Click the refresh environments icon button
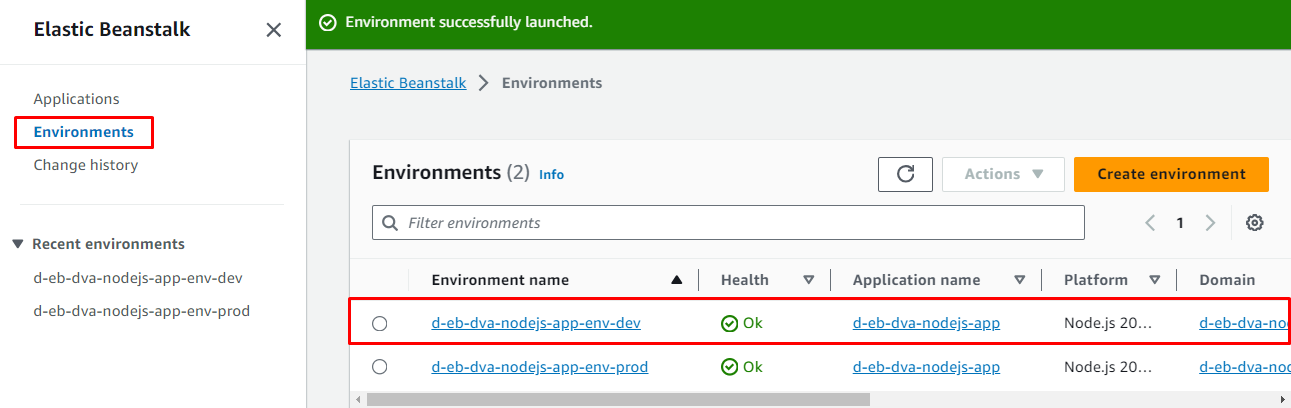This screenshot has height=408, width=1291. [905, 174]
